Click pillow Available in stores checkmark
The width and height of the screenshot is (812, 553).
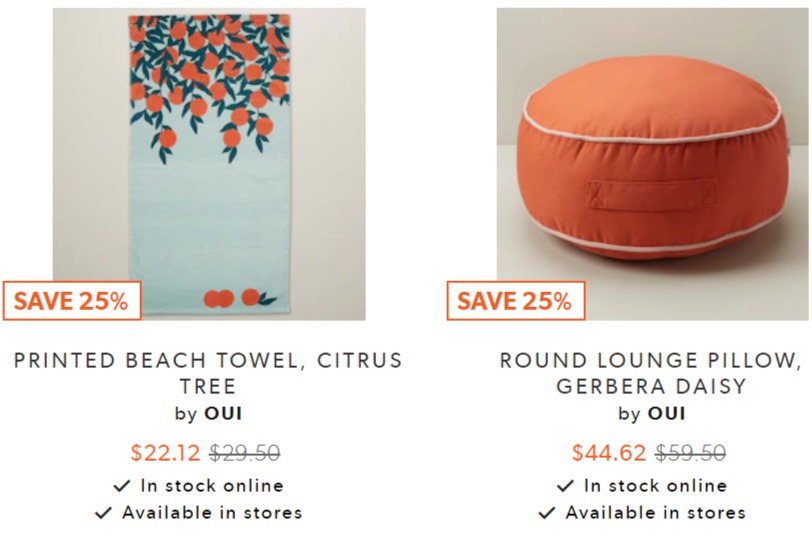click(x=547, y=513)
